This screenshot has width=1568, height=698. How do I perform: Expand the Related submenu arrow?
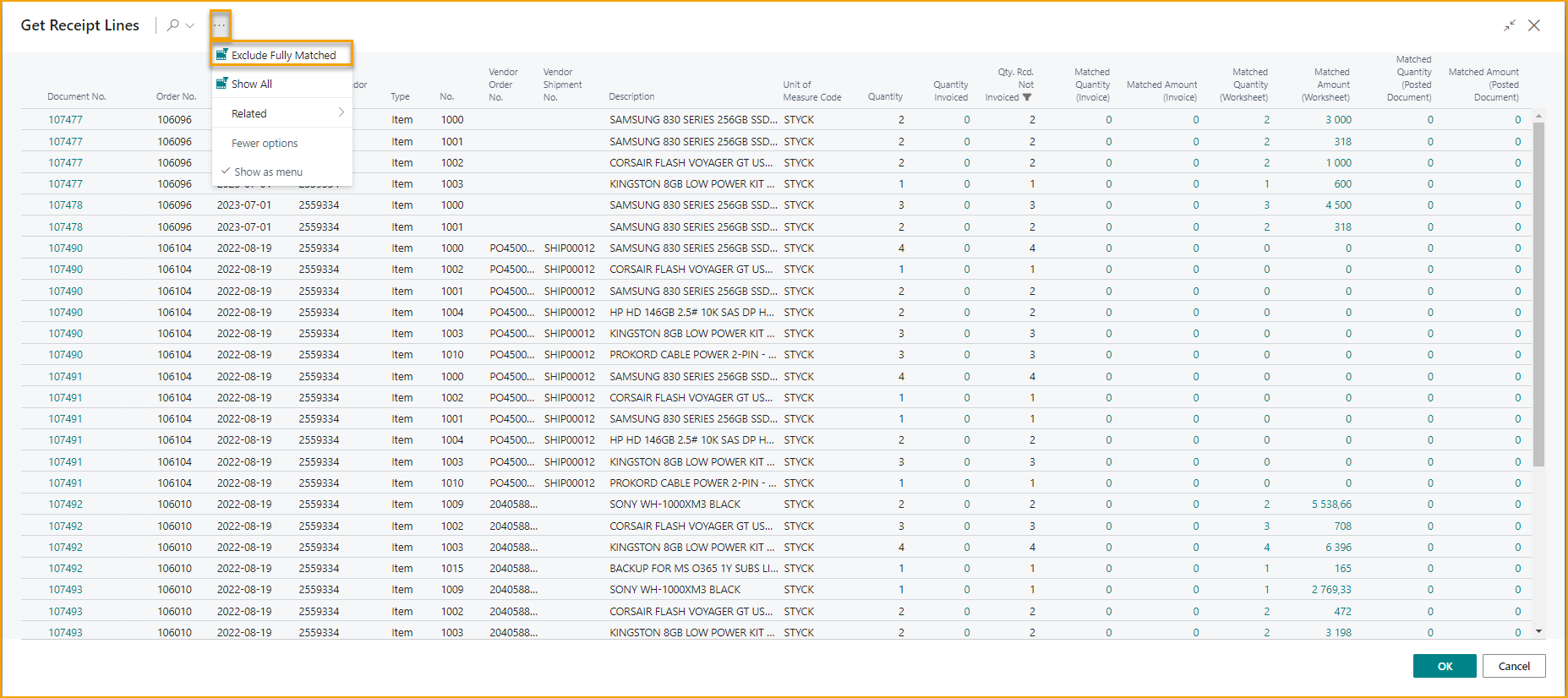tap(341, 112)
